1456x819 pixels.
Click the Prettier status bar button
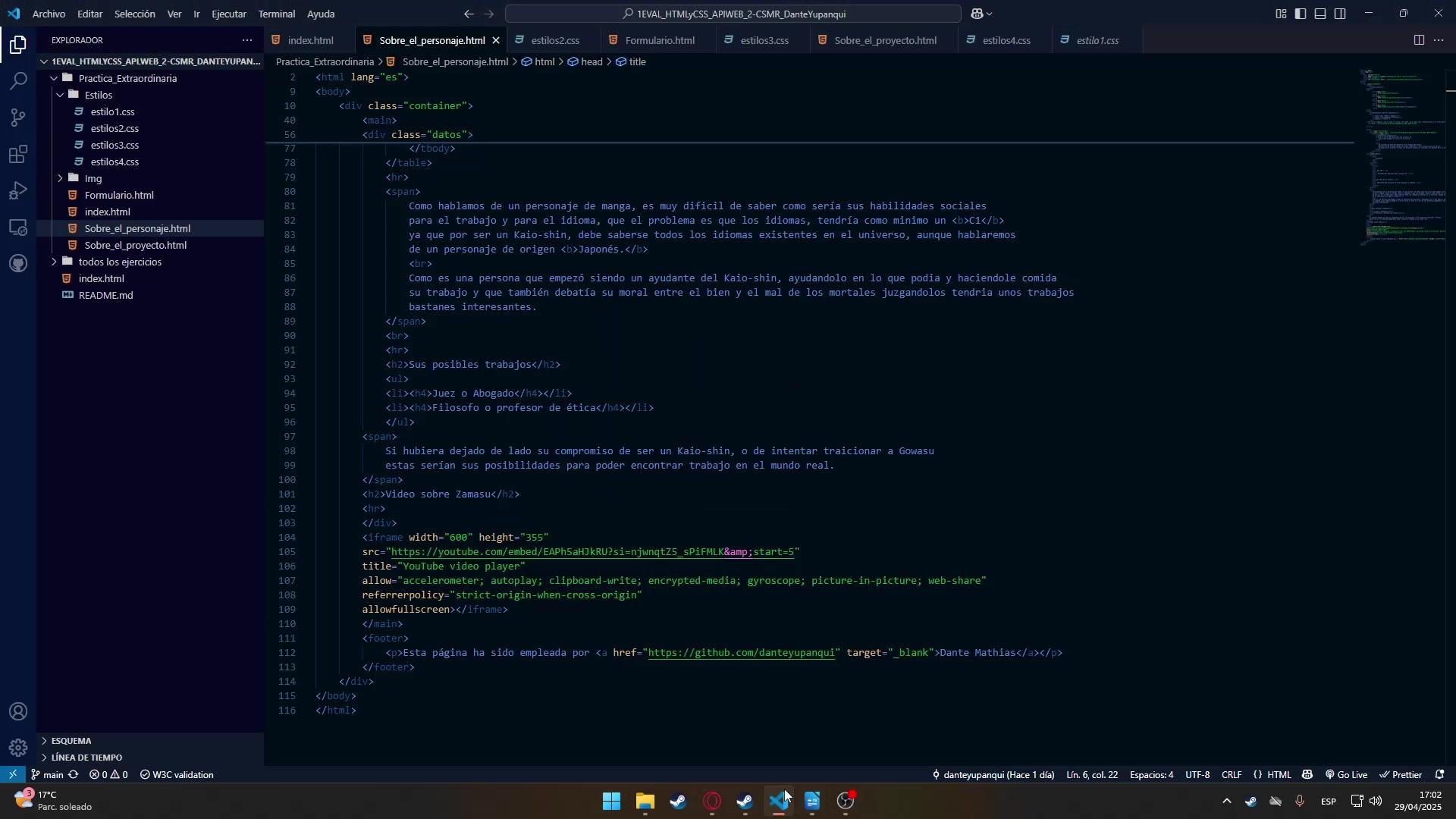[x=1401, y=775]
